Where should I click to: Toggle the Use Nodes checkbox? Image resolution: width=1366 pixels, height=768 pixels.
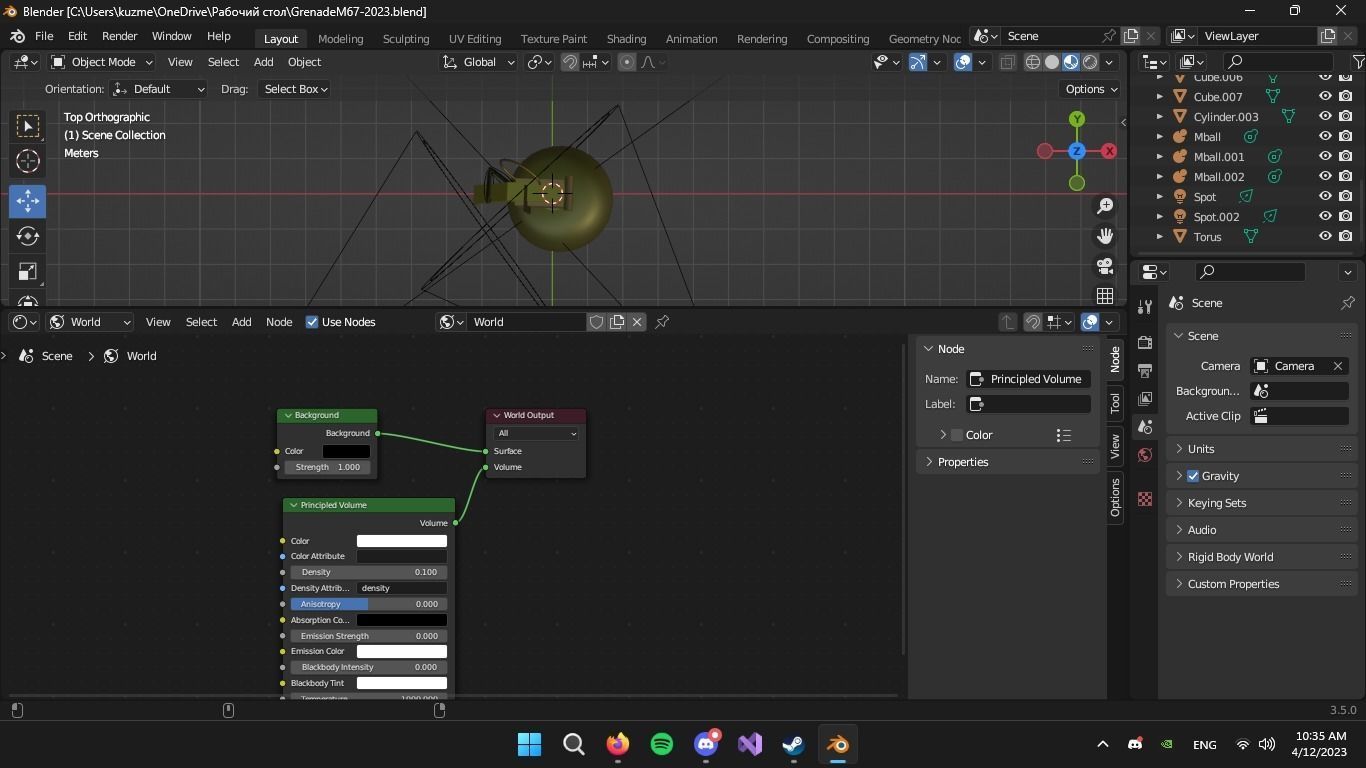point(312,322)
